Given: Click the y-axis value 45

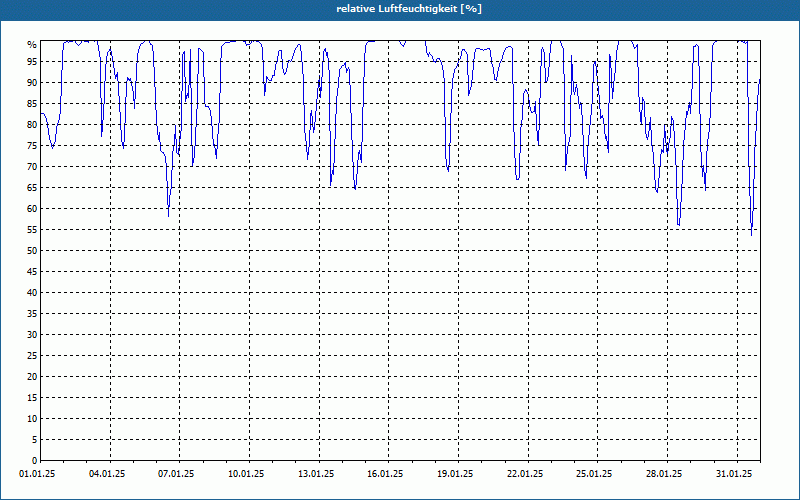Looking at the screenshot, I should (32, 272).
